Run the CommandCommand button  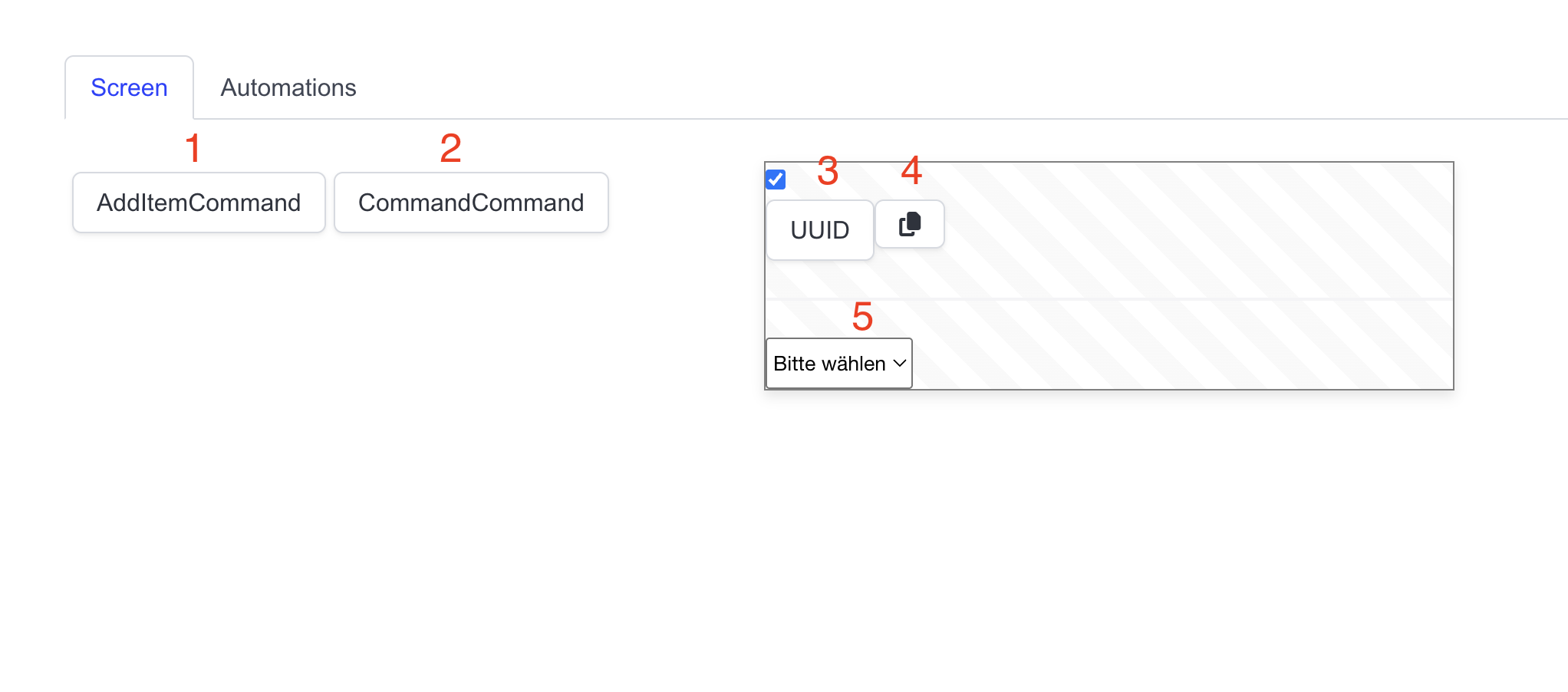471,203
